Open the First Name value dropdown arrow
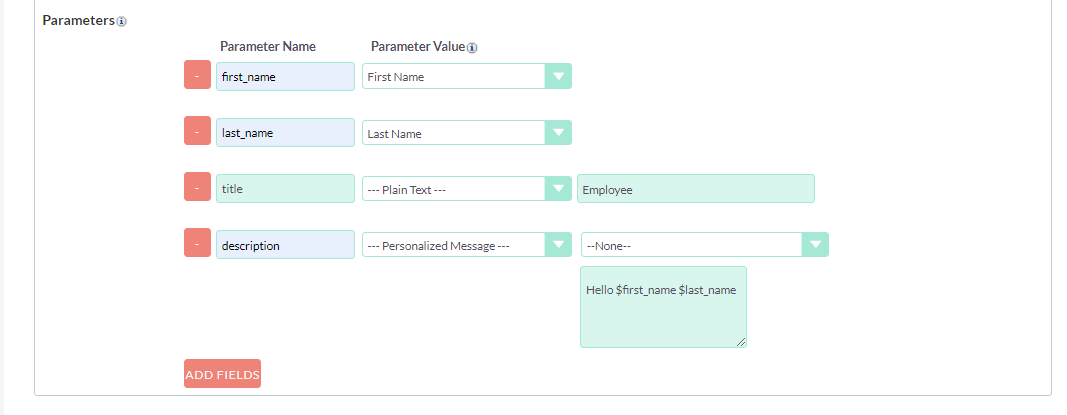The width and height of the screenshot is (1067, 415). 558,76
